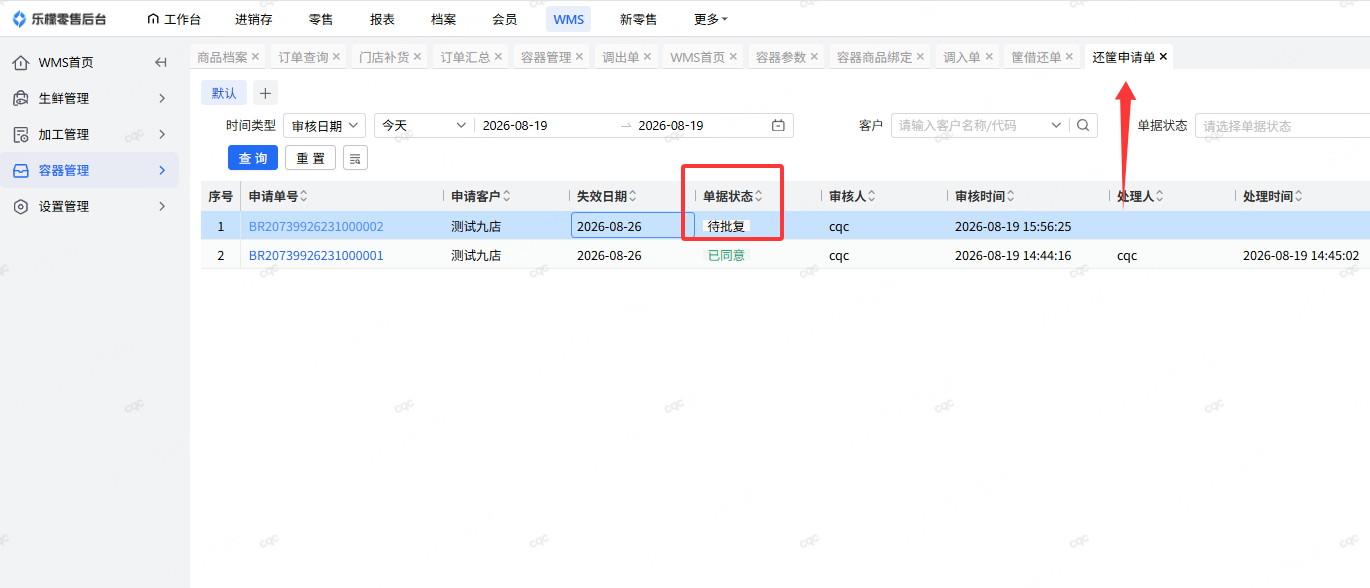Close the 筐借还单 tab
Screen dimensions: 1370x588
point(1069,57)
